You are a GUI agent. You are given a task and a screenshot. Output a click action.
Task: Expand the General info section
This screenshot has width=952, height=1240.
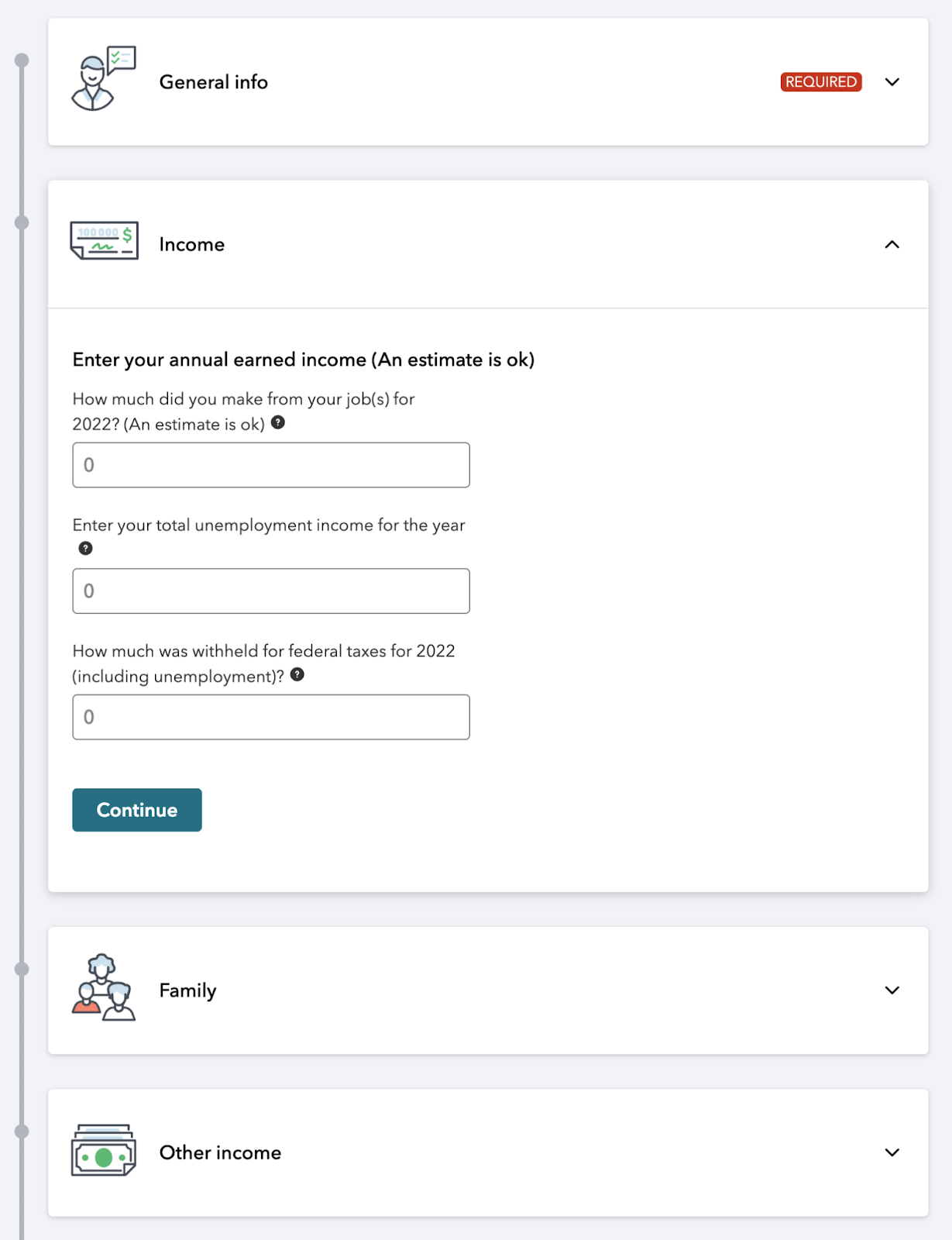click(892, 82)
